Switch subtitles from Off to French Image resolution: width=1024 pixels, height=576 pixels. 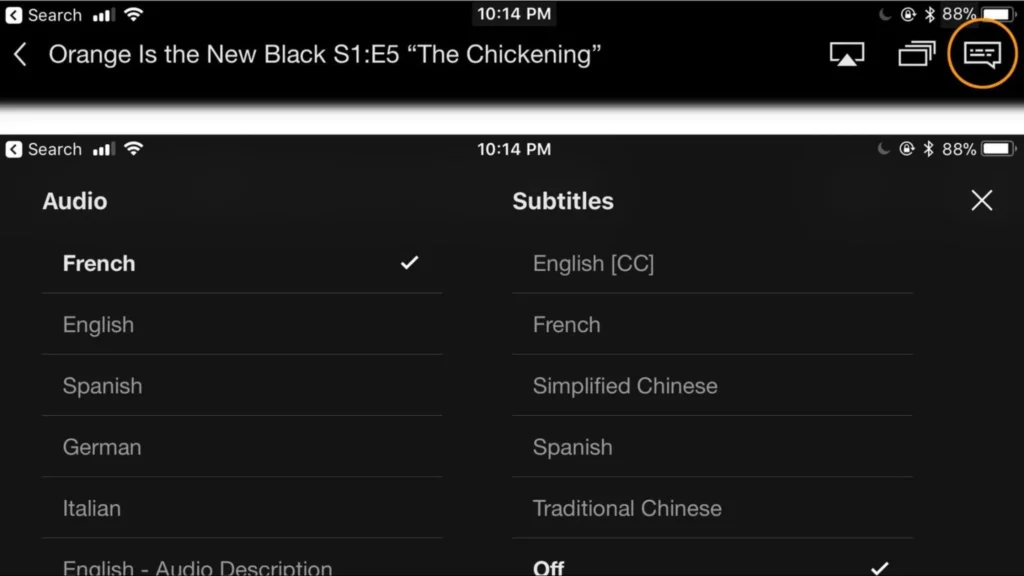[x=567, y=324]
